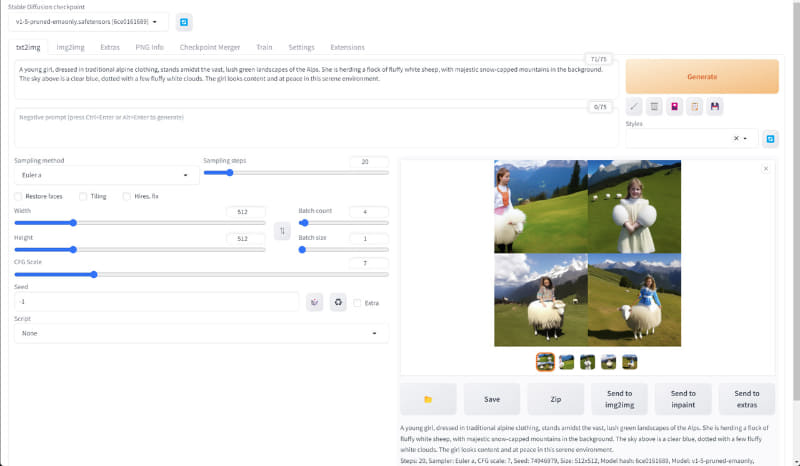
Task: Click the CFG Scale number field
Action: pyautogui.click(x=369, y=263)
